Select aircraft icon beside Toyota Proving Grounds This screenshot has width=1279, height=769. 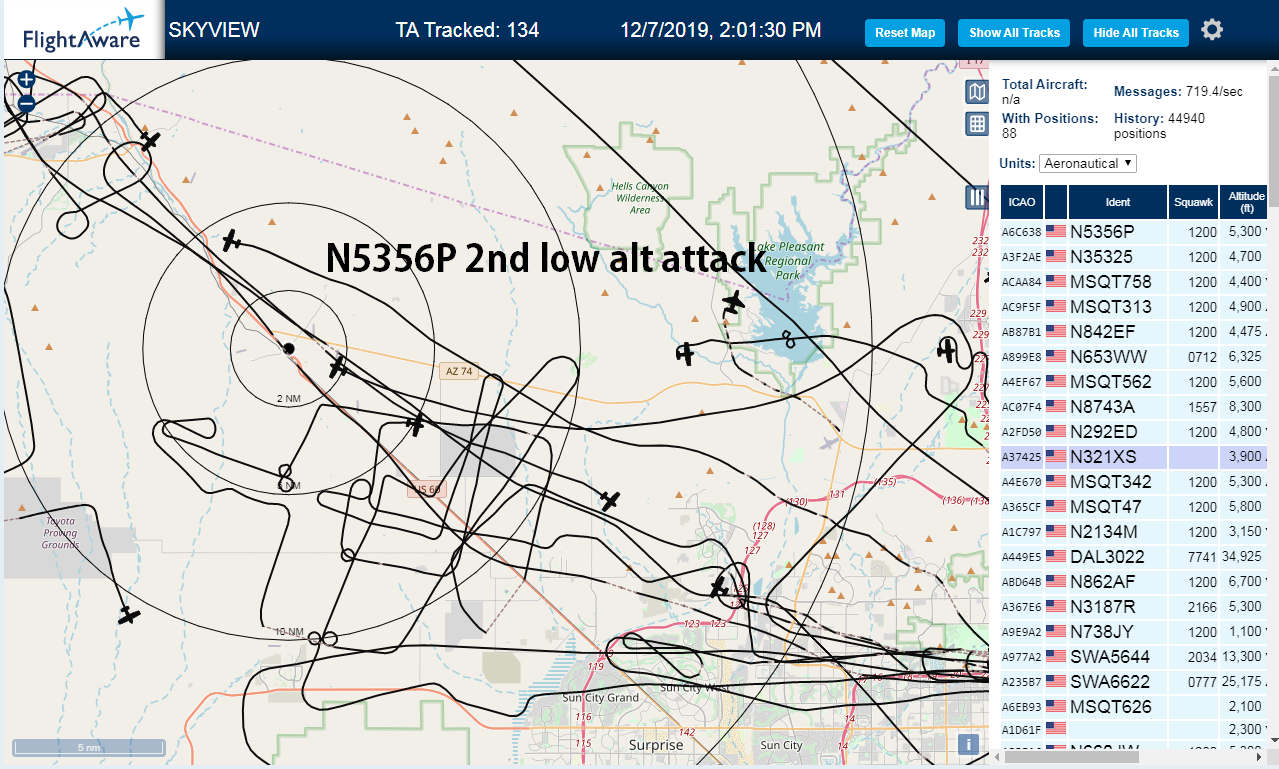tap(128, 615)
